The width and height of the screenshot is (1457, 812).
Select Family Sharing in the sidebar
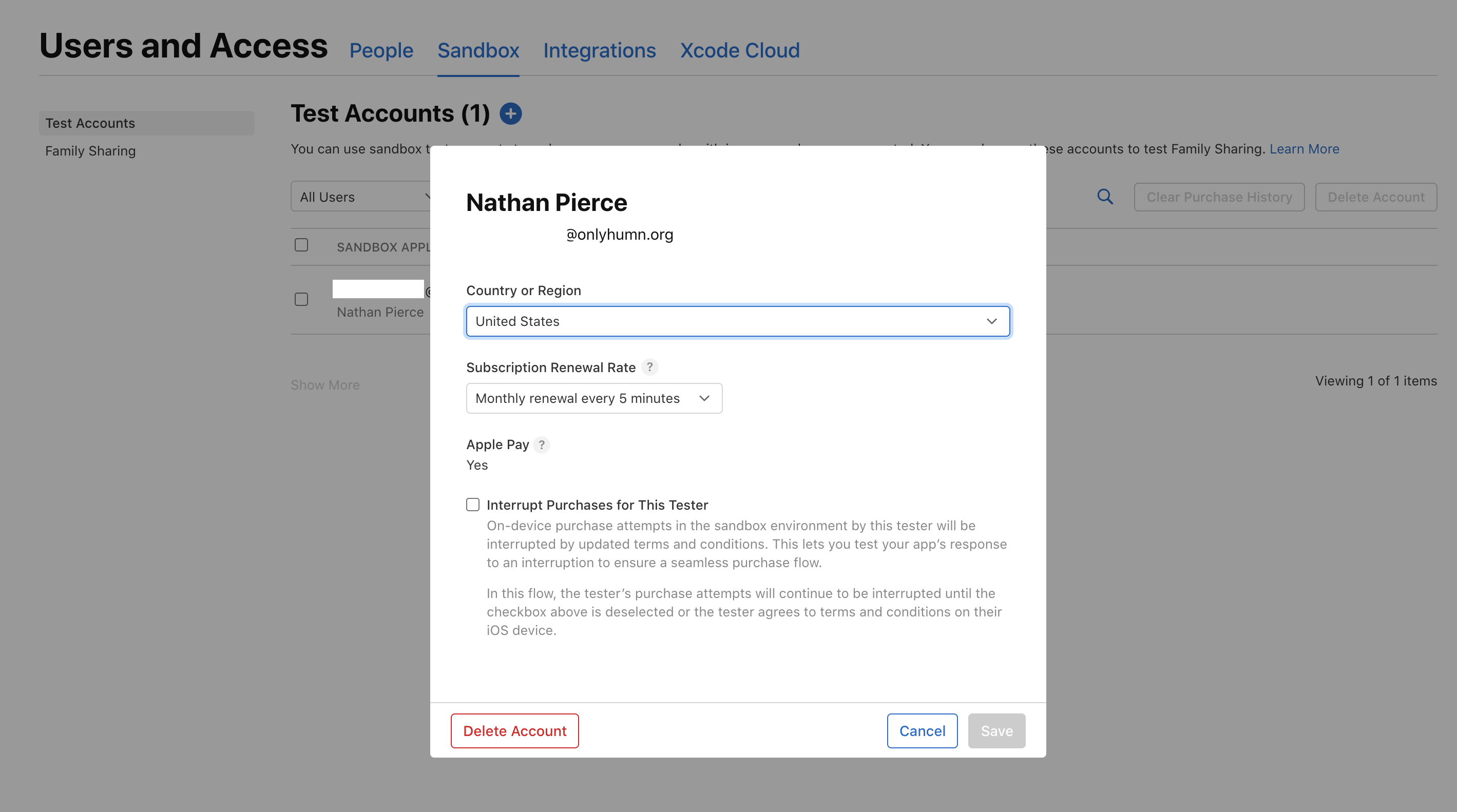(x=90, y=151)
